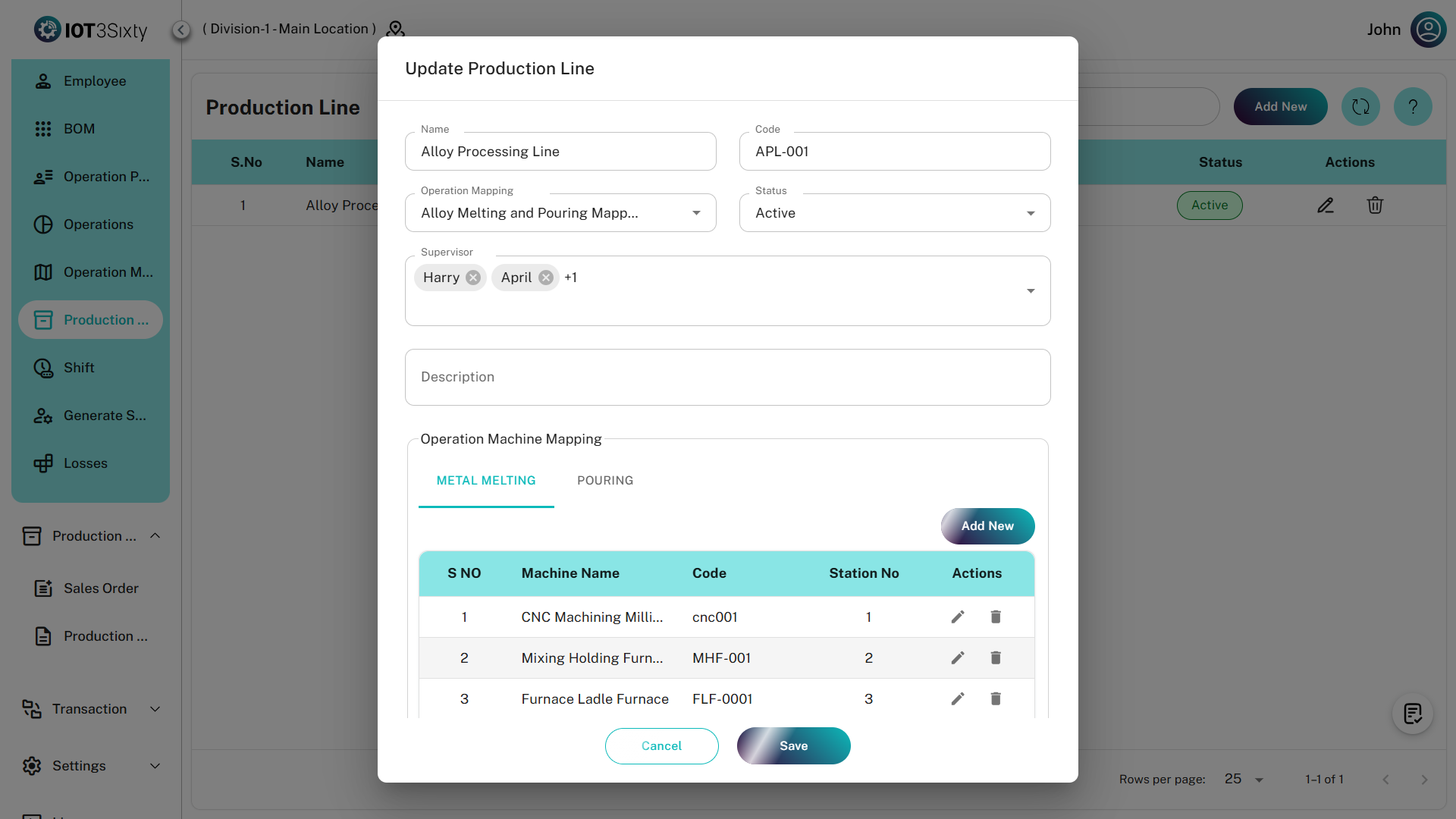The height and width of the screenshot is (819, 1456).
Task: Edit Furnace Ladle Furnace row
Action: [958, 699]
